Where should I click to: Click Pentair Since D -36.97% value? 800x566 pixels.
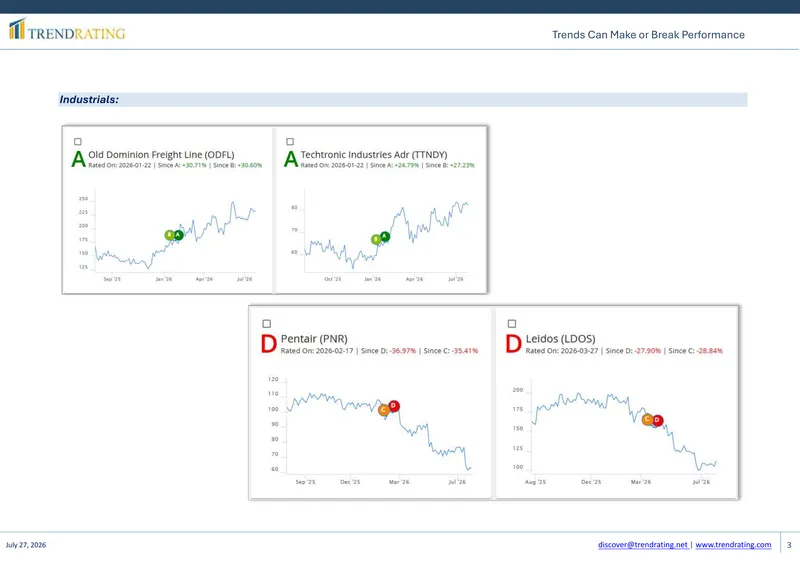tap(403, 351)
